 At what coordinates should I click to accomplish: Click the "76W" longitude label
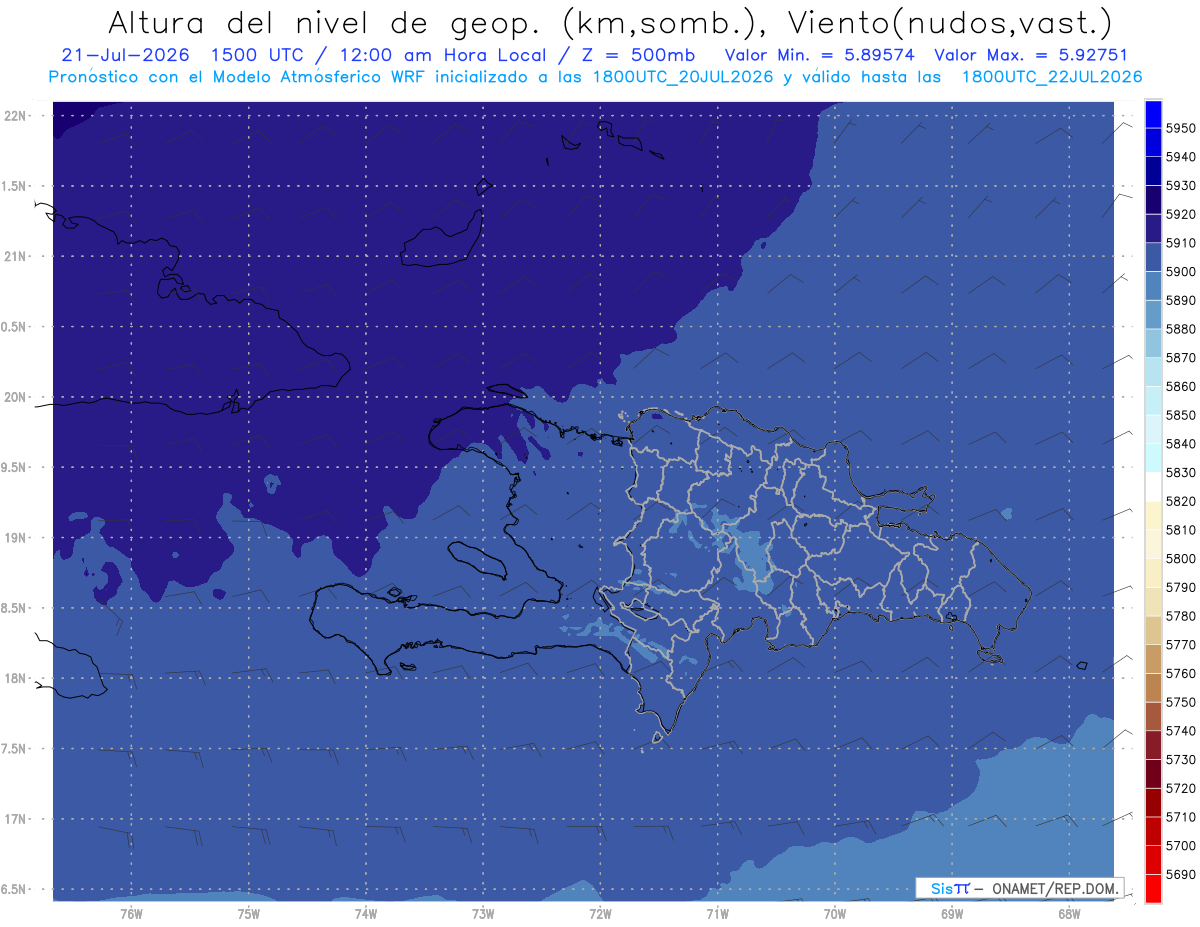pyautogui.click(x=131, y=913)
